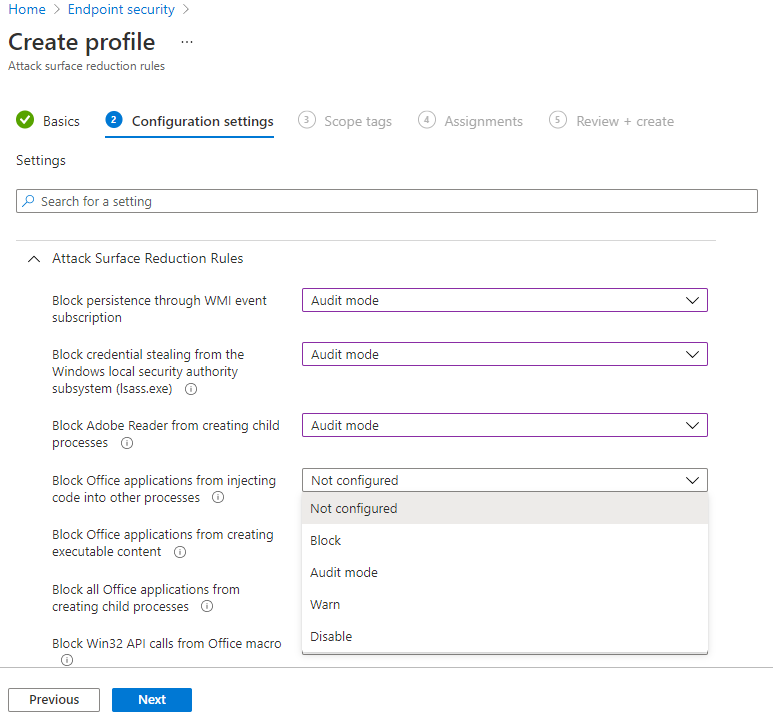Choose Block from the dropdown list
The width and height of the screenshot is (773, 718).
[326, 541]
